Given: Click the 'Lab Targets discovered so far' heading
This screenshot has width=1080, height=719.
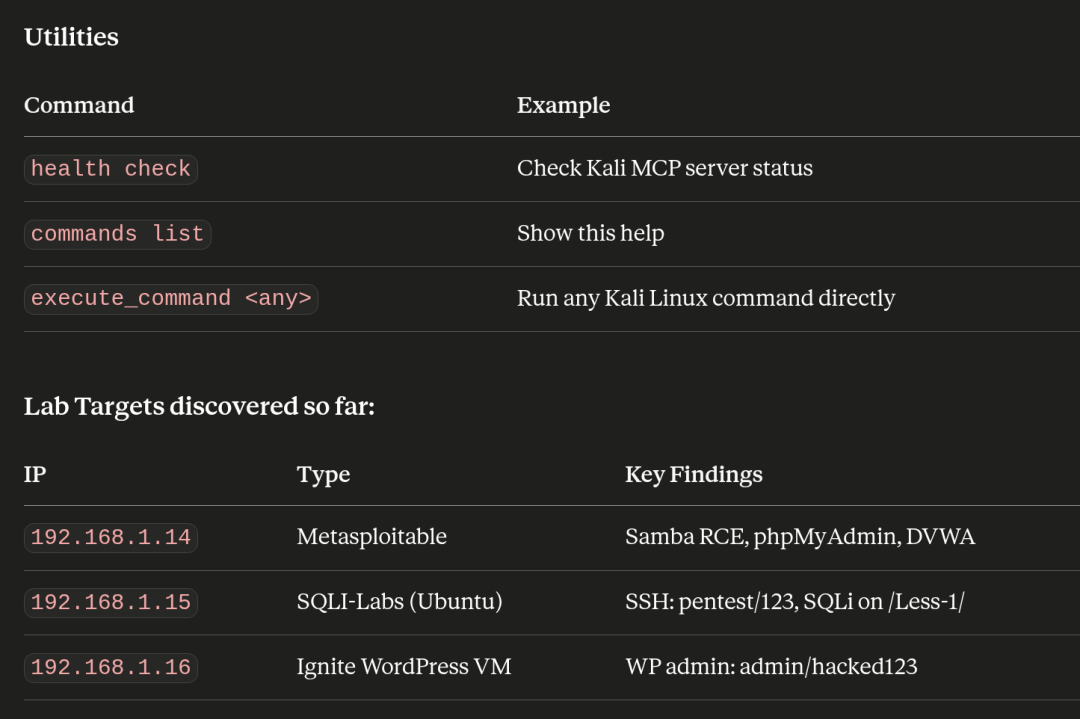Looking at the screenshot, I should (x=199, y=406).
